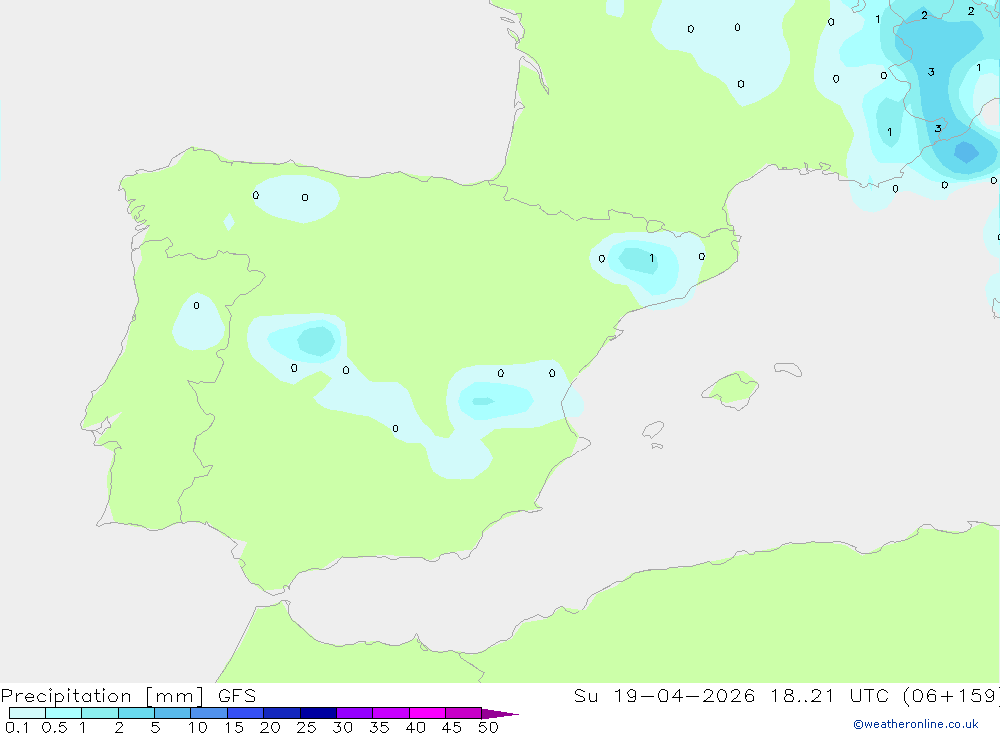
Task: Click the 'Su 19-04-2026 18..21 UTC' date label
Action: click(x=731, y=695)
